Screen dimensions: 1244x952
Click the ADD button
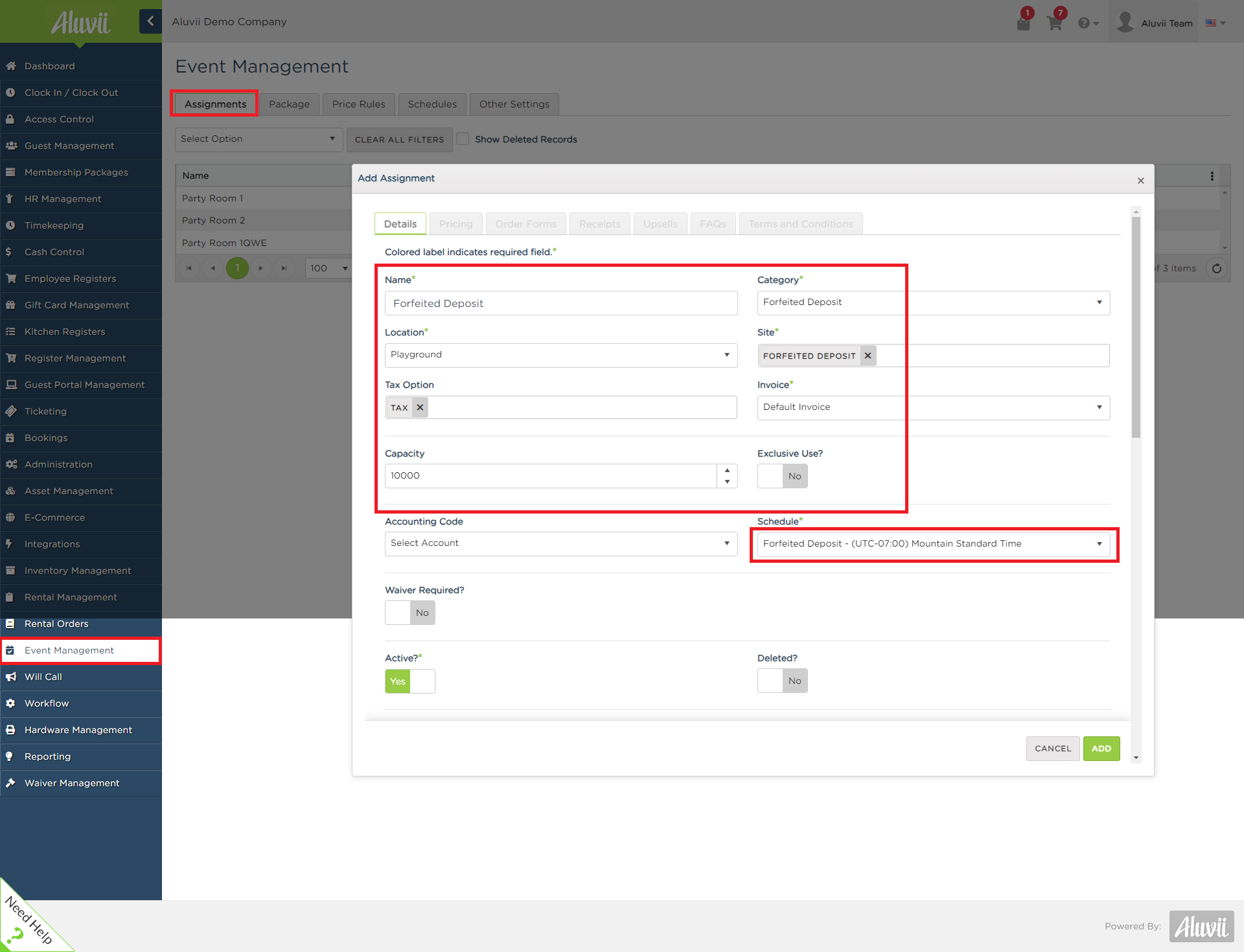click(x=1101, y=749)
